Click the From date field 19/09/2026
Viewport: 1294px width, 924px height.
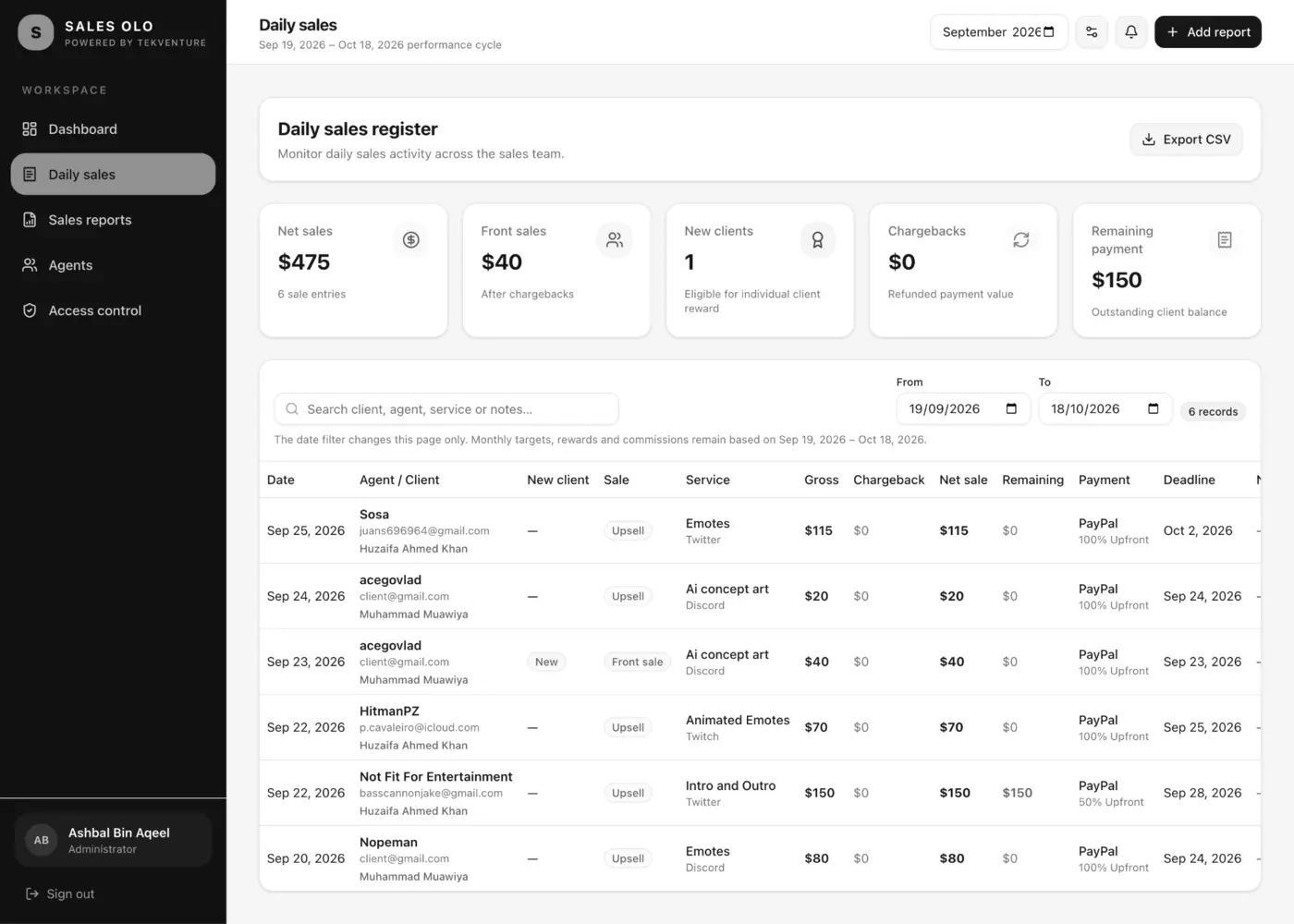963,408
